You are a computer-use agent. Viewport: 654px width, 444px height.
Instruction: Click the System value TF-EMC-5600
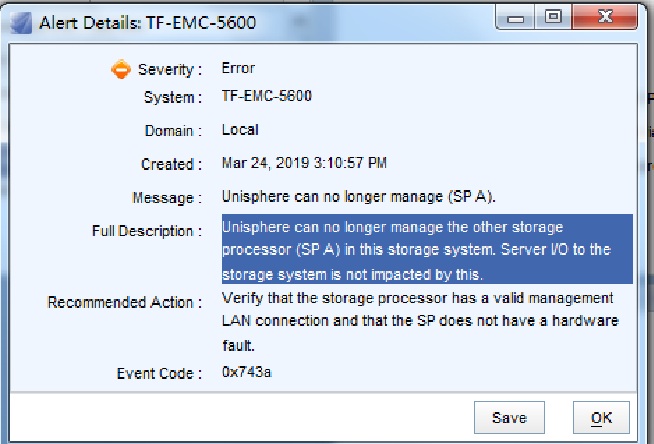pos(267,97)
